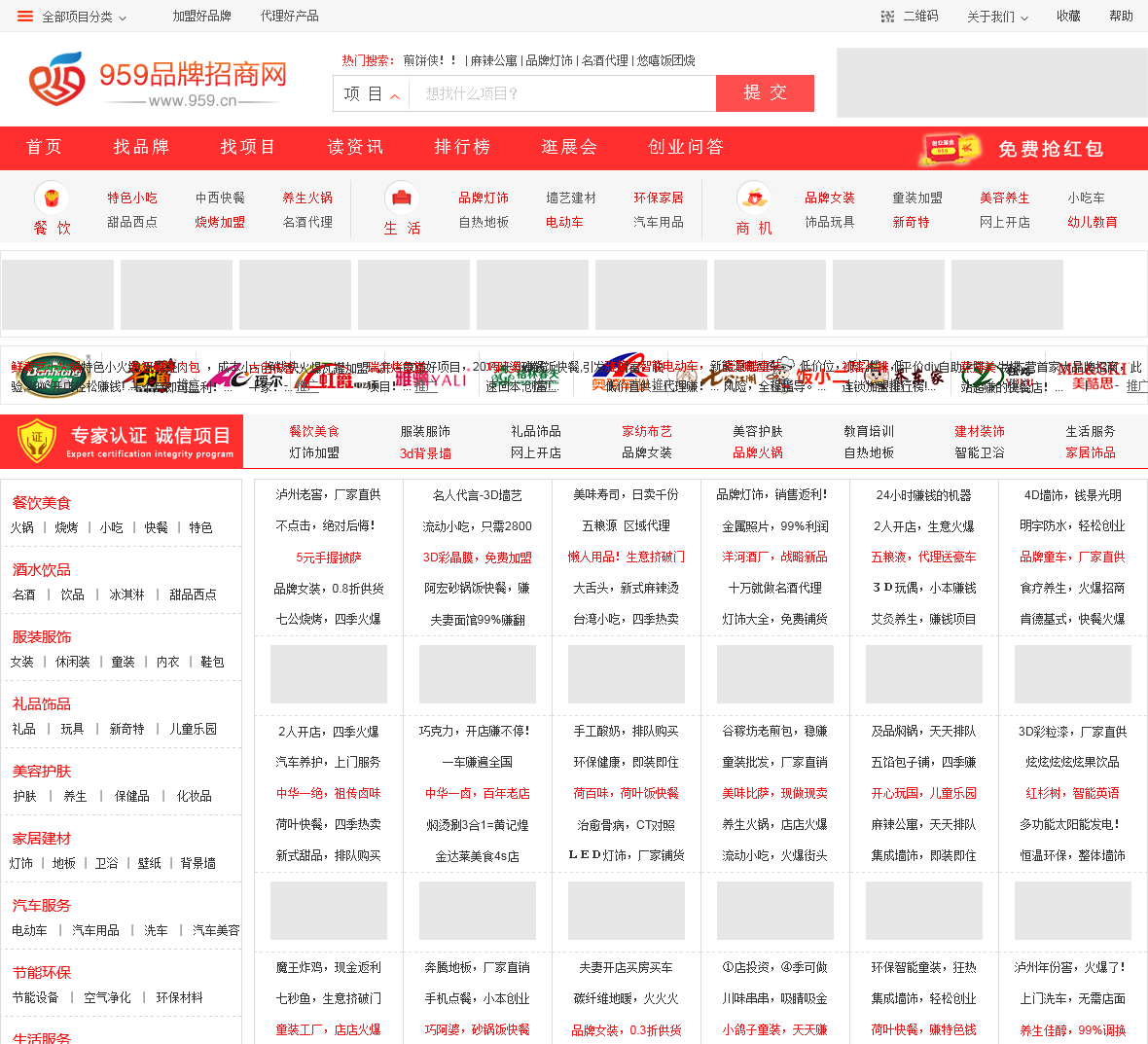Image resolution: width=1148 pixels, height=1044 pixels.
Task: Click 汽车美容 under 汽车服务
Action: click(216, 930)
